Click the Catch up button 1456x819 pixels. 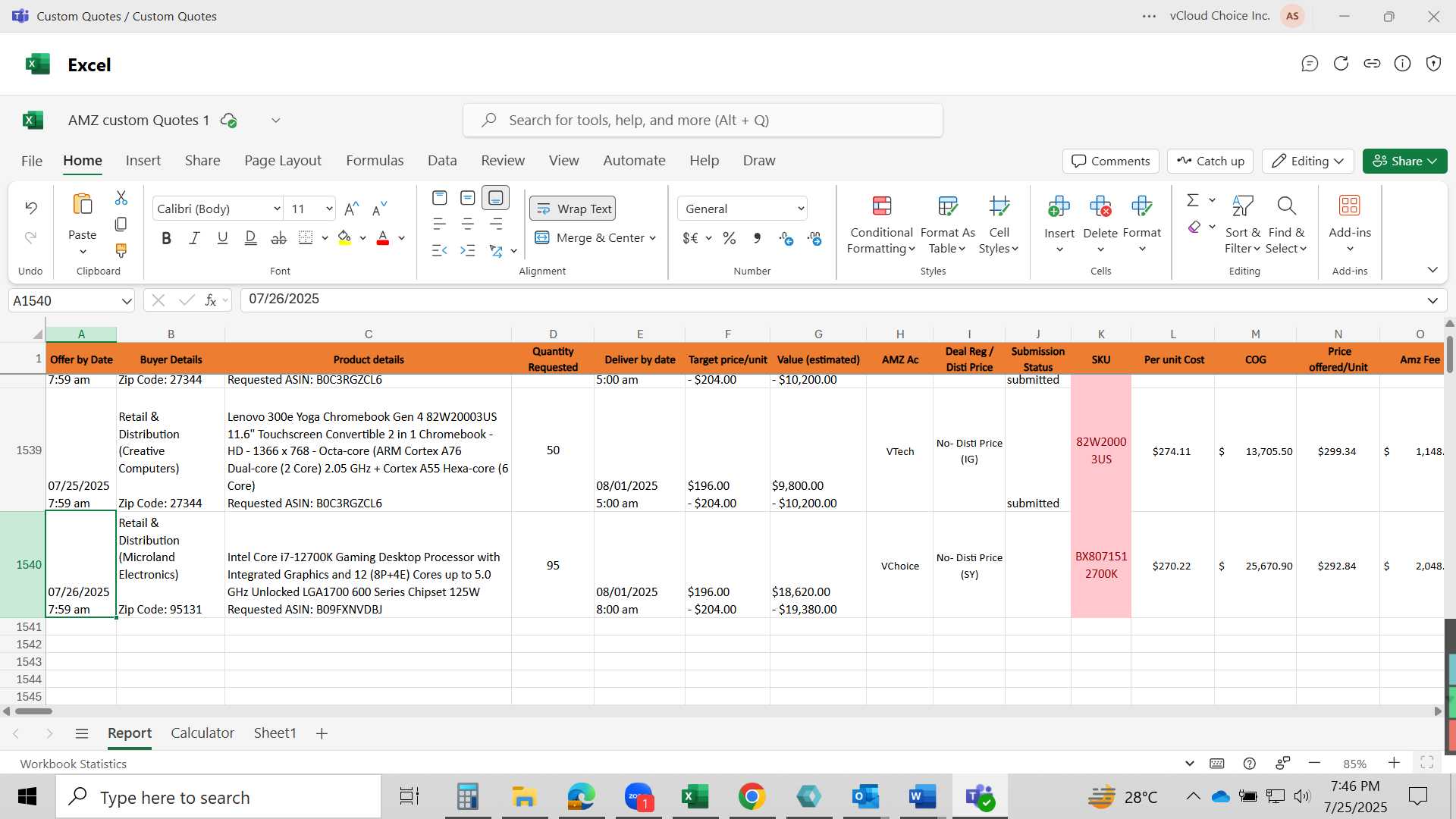point(1211,161)
